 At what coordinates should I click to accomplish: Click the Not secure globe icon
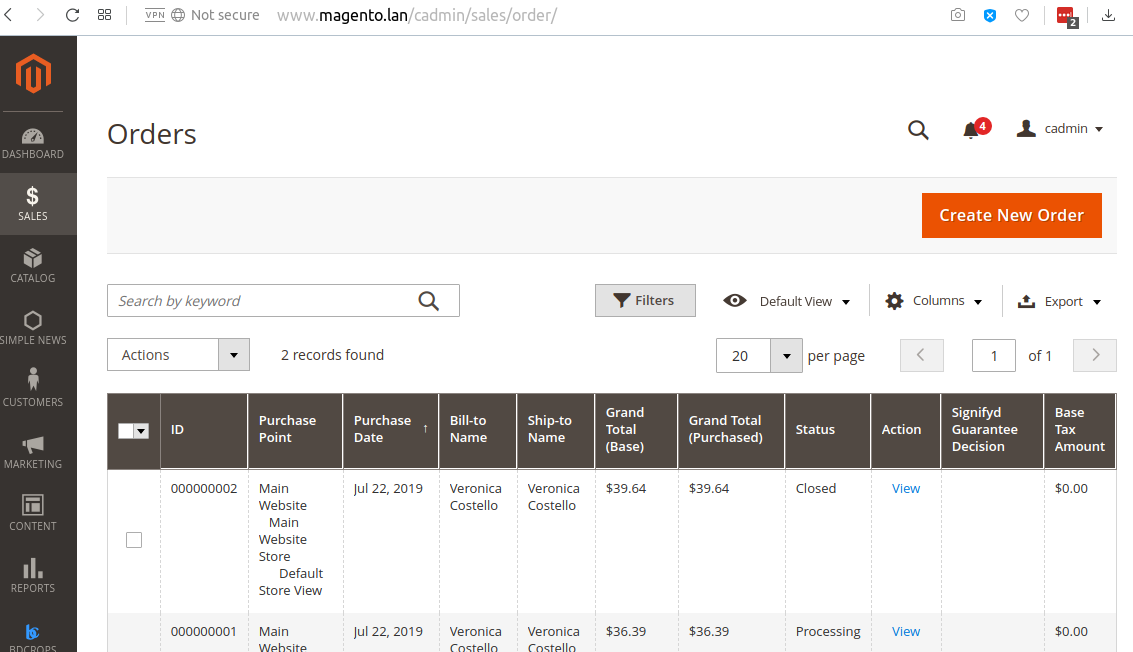pyautogui.click(x=178, y=15)
